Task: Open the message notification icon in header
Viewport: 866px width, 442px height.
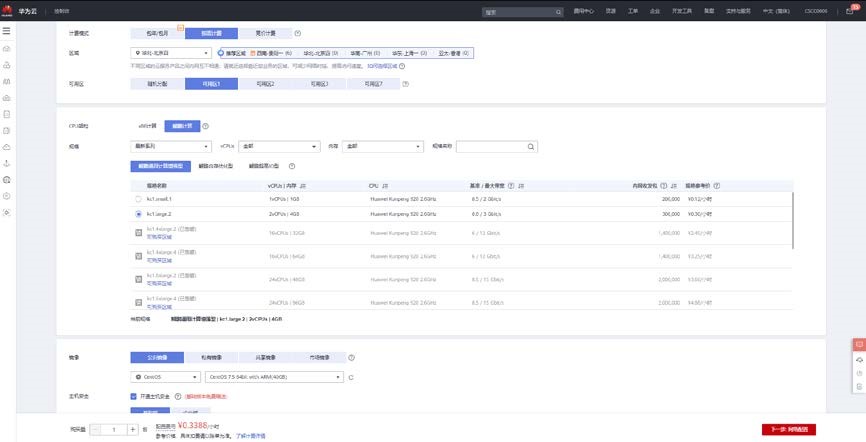Action: 850,10
